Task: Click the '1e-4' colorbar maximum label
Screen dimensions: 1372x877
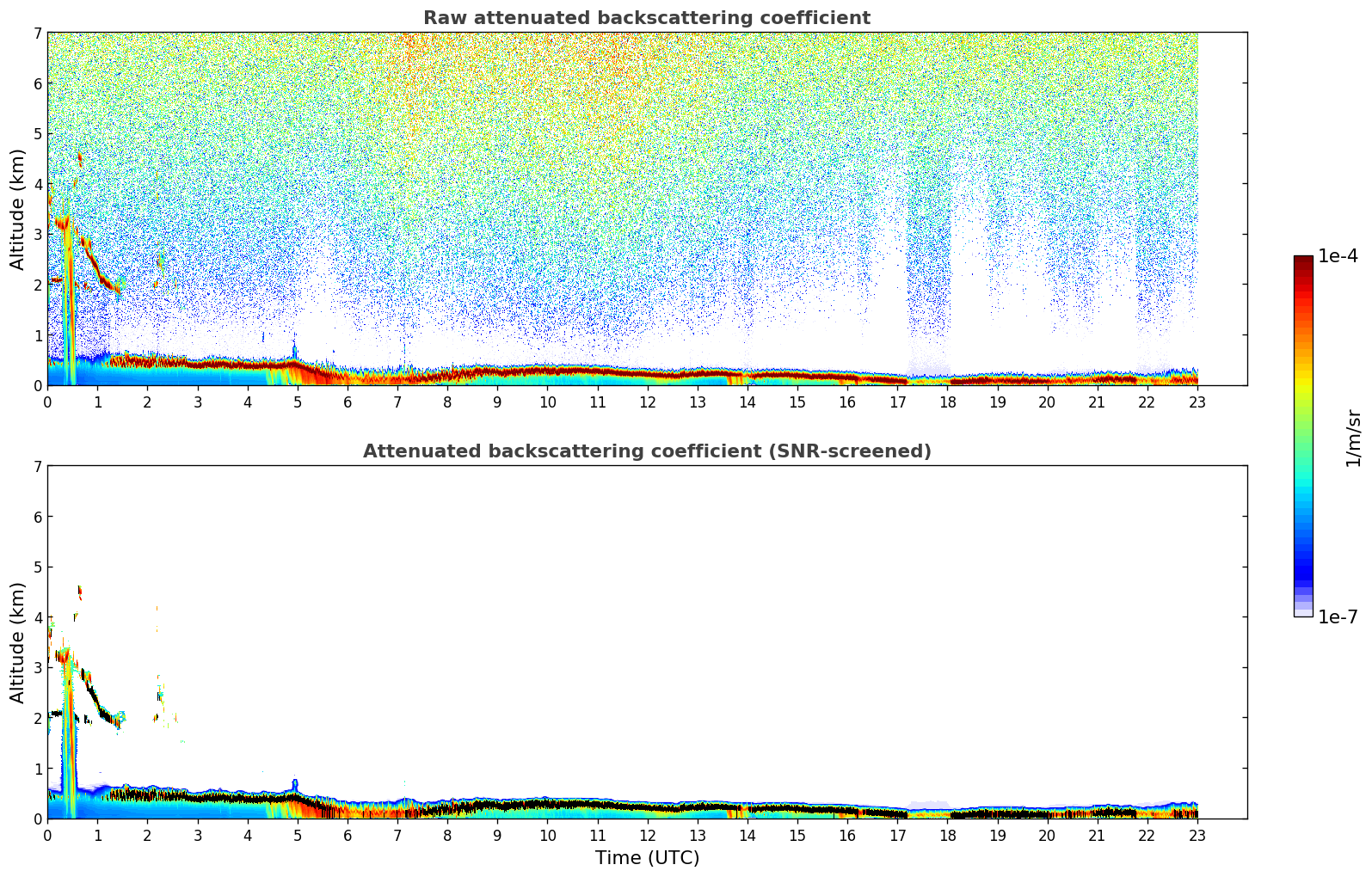Action: [x=1338, y=256]
